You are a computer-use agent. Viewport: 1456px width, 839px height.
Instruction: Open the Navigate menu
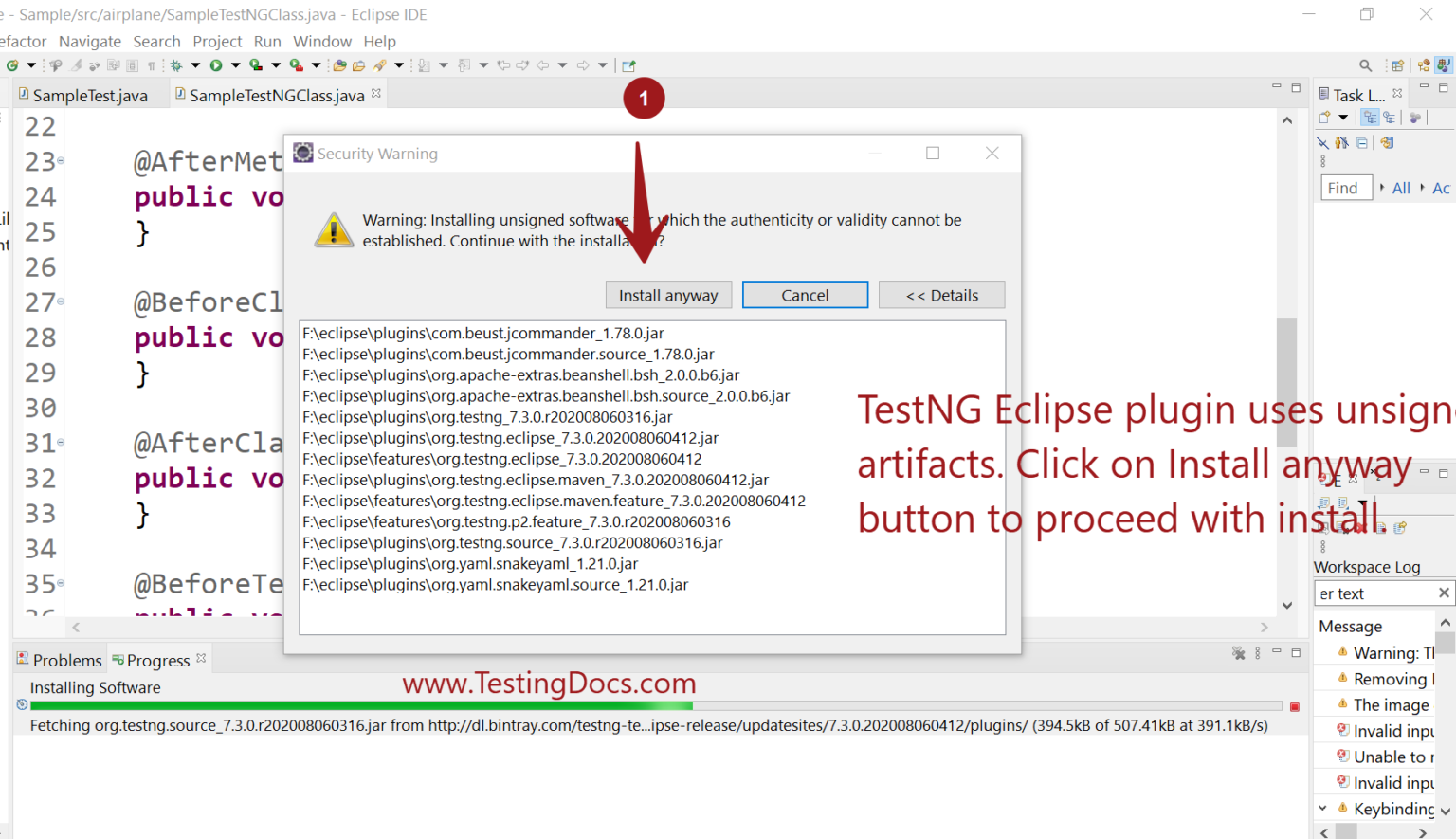tap(90, 41)
